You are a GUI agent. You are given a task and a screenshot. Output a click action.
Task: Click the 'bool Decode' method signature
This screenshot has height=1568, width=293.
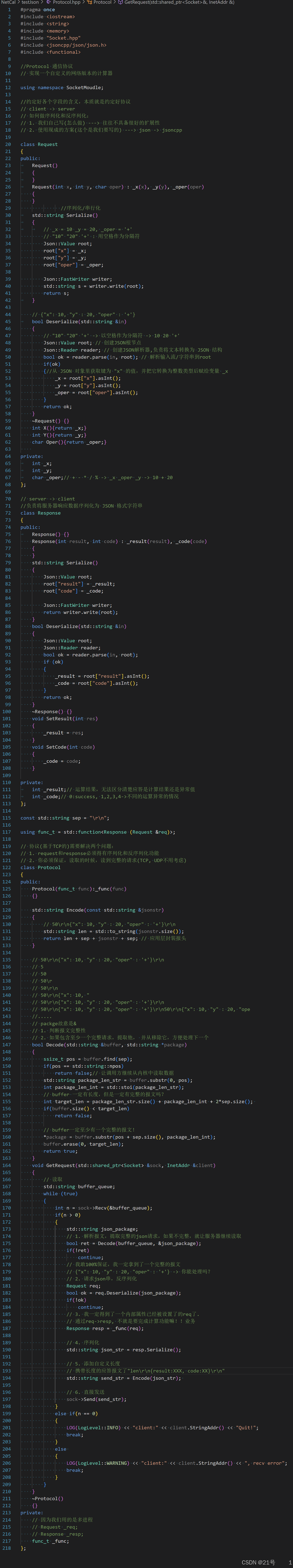pyautogui.click(x=109, y=1045)
